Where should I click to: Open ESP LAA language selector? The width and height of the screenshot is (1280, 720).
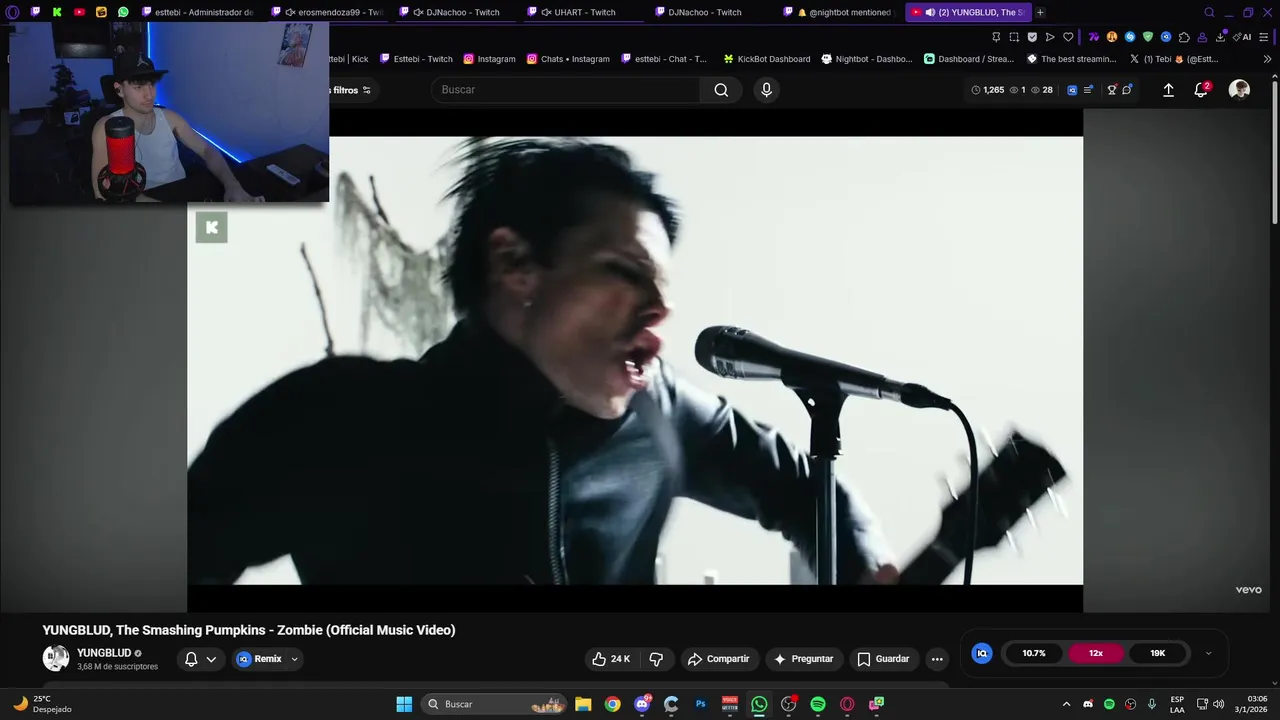[x=1177, y=704]
